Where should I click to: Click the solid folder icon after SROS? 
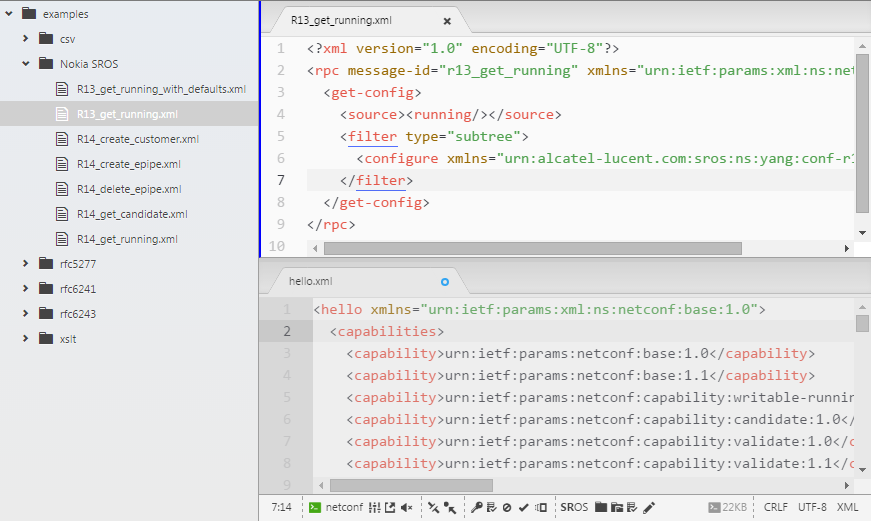click(x=600, y=507)
